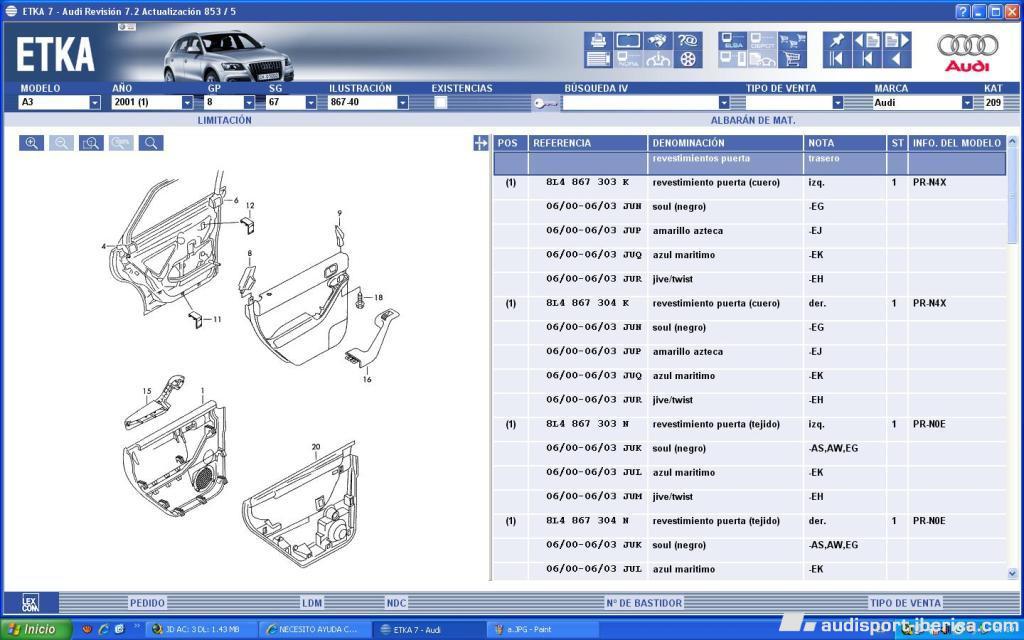Click the Búsqueda IV input field
Viewport: 1024px width, 640px height.
(640, 103)
